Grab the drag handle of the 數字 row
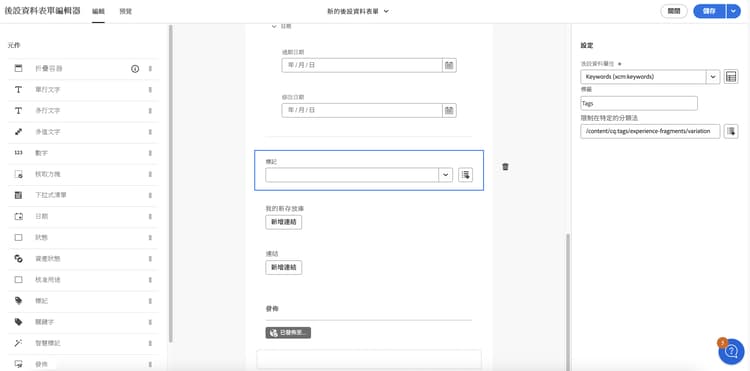750x371 pixels. (150, 153)
